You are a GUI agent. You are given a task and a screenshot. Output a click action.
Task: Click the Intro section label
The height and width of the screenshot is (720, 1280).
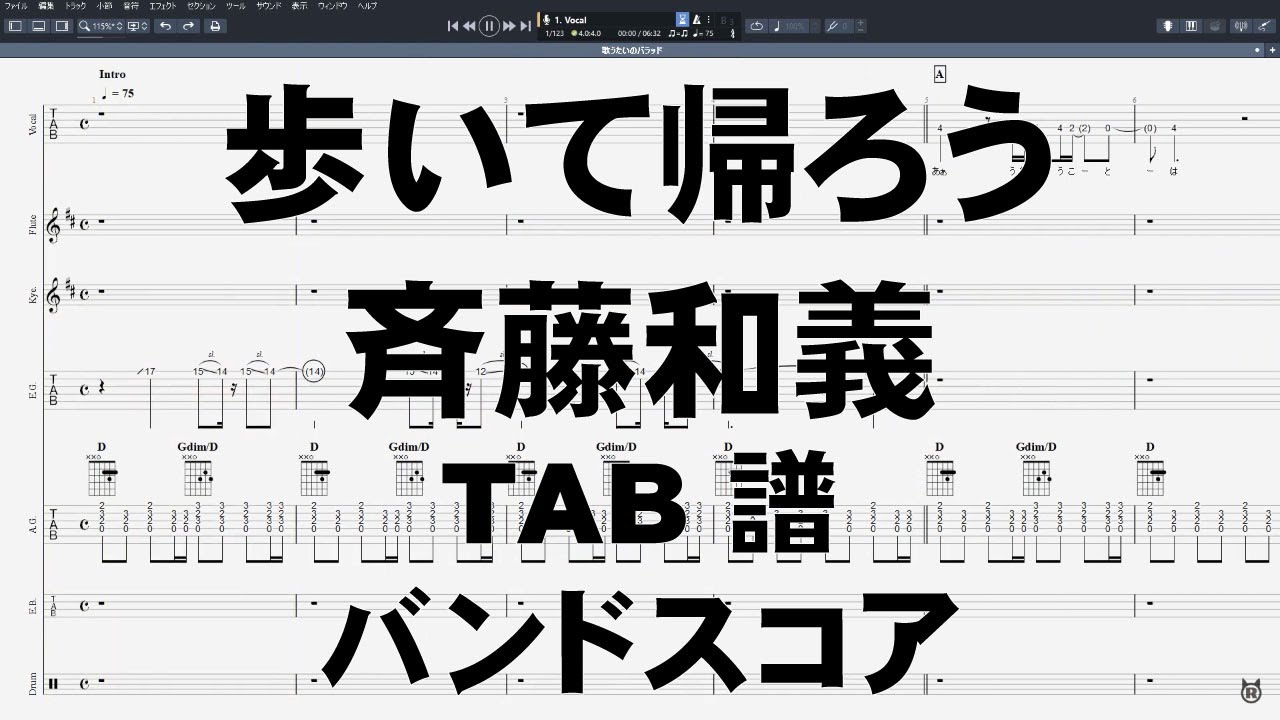click(112, 75)
